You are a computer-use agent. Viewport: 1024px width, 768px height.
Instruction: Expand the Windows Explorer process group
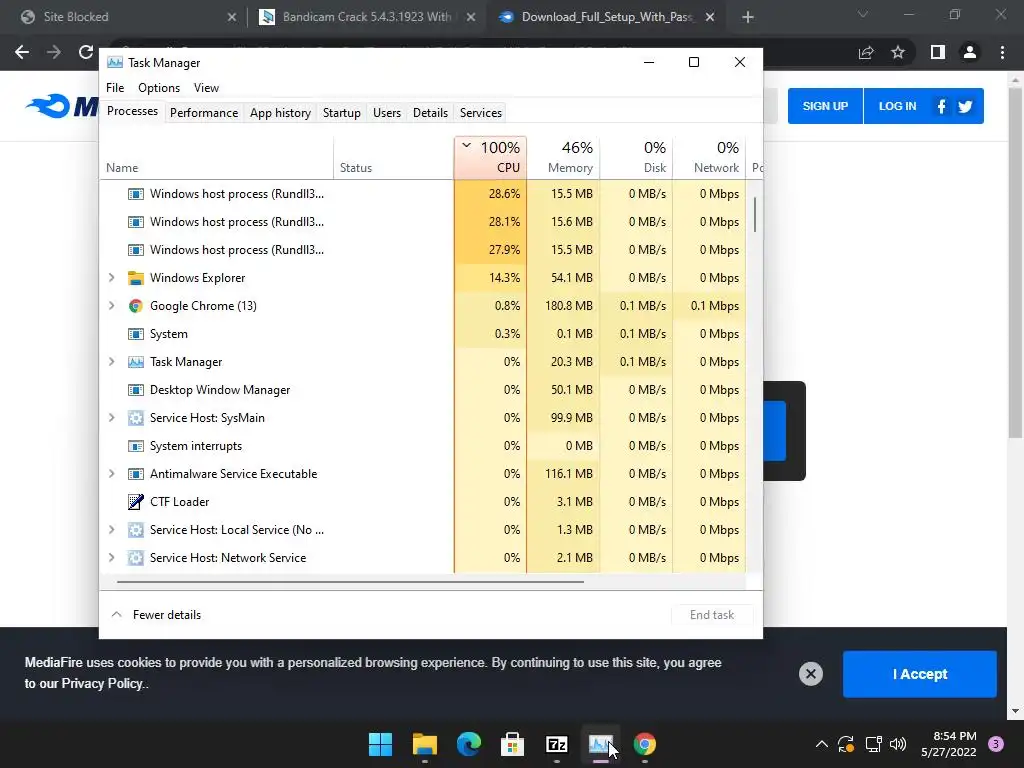tap(112, 278)
